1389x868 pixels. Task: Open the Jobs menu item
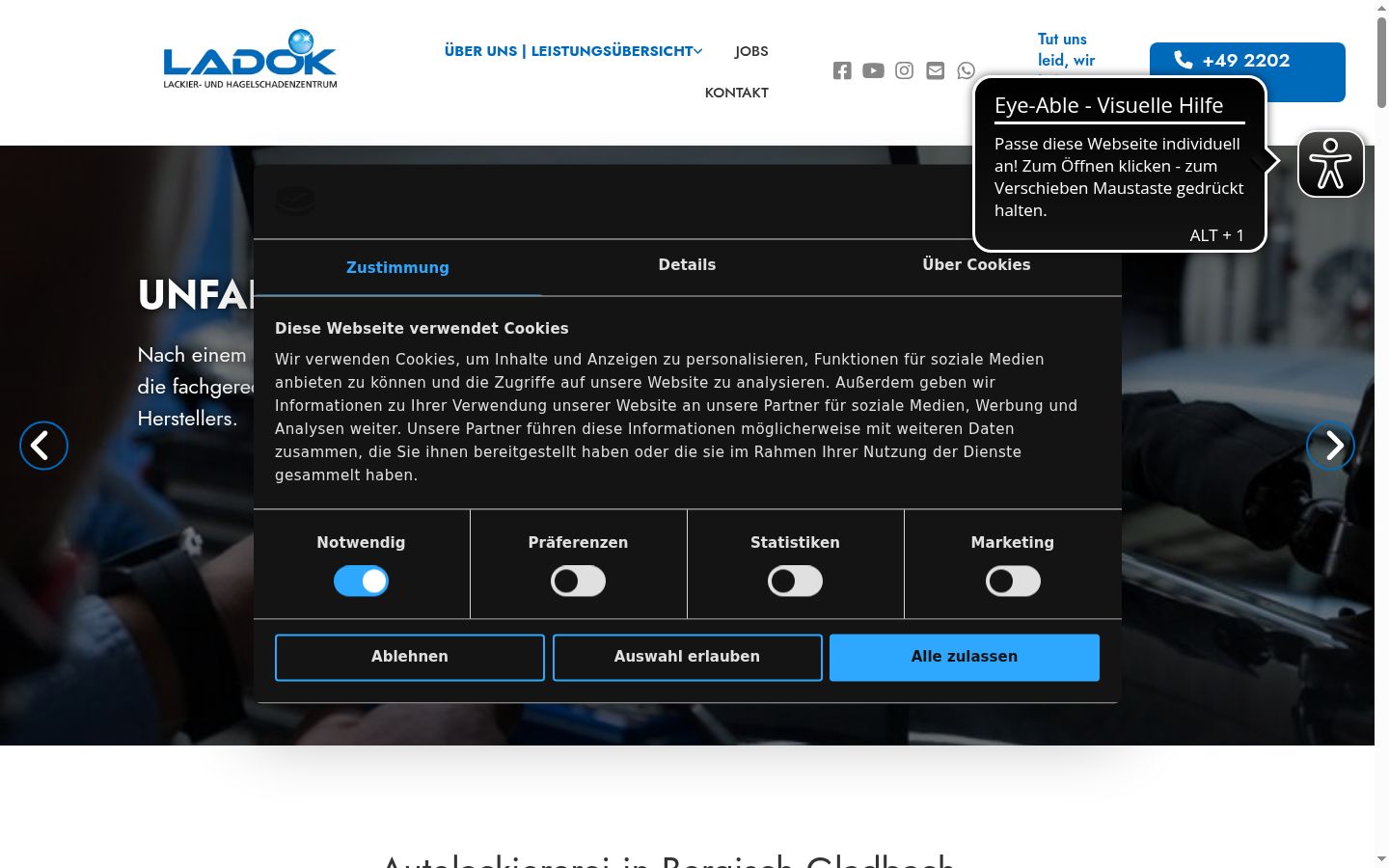(x=751, y=51)
